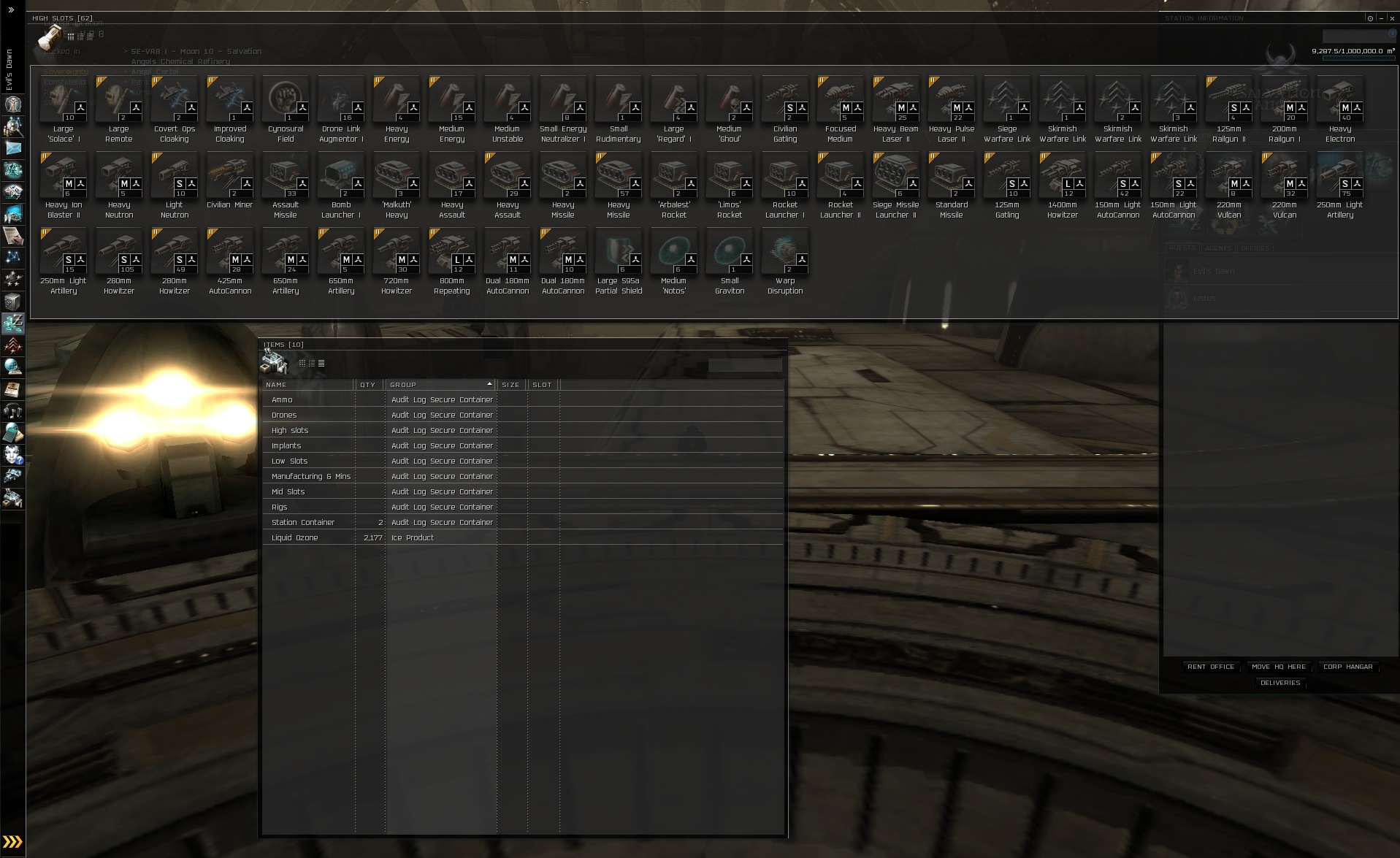Open the mail envelope icon
This screenshot has height=858, width=1400.
pos(13,148)
